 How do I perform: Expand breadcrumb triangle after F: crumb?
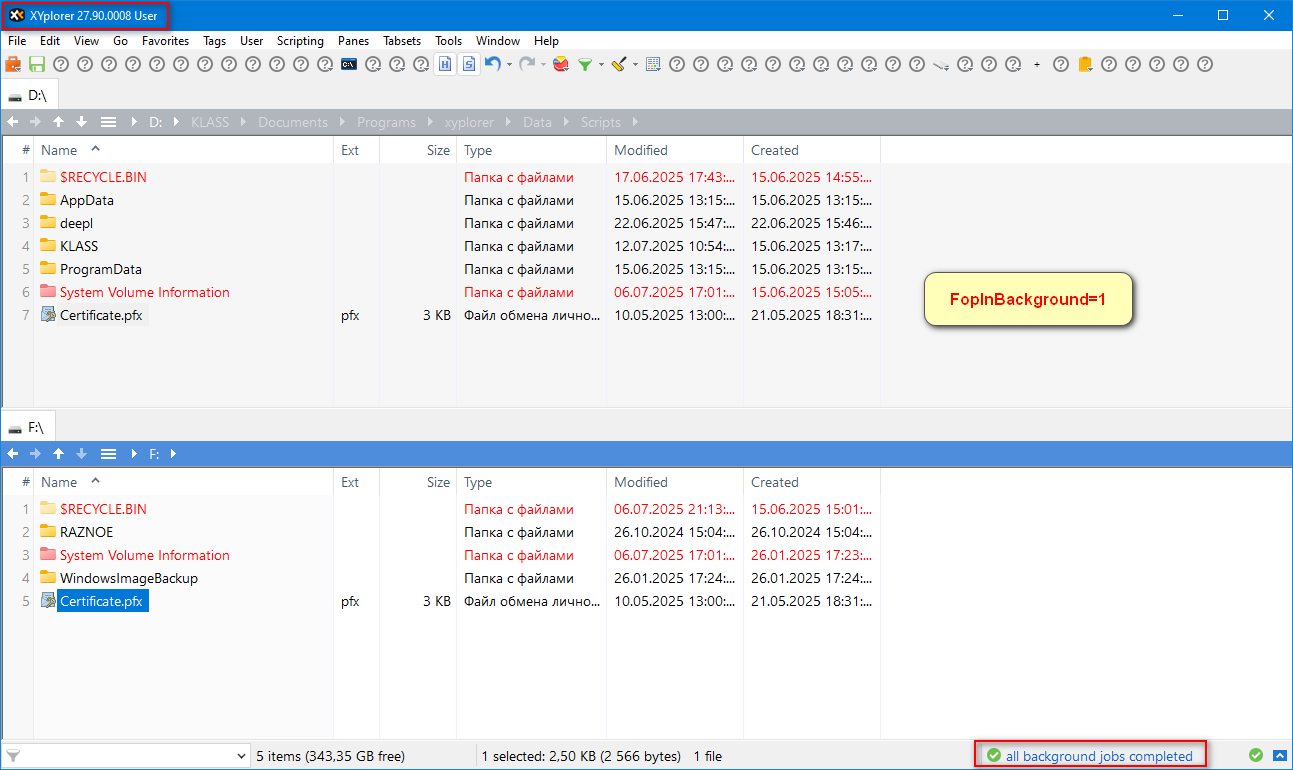point(172,453)
